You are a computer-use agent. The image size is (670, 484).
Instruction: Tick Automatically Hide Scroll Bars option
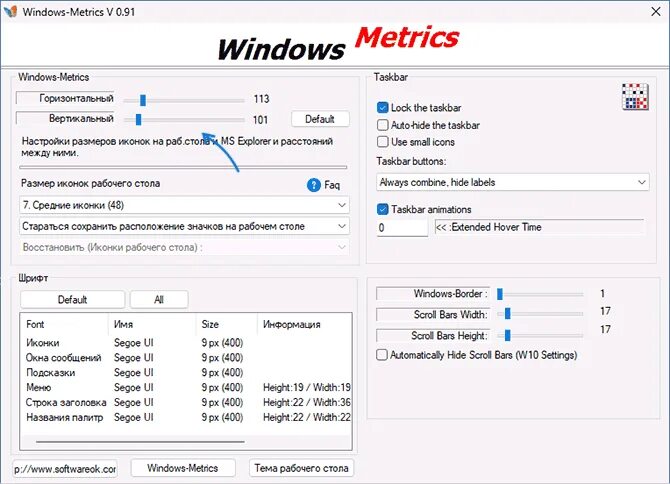tap(382, 355)
